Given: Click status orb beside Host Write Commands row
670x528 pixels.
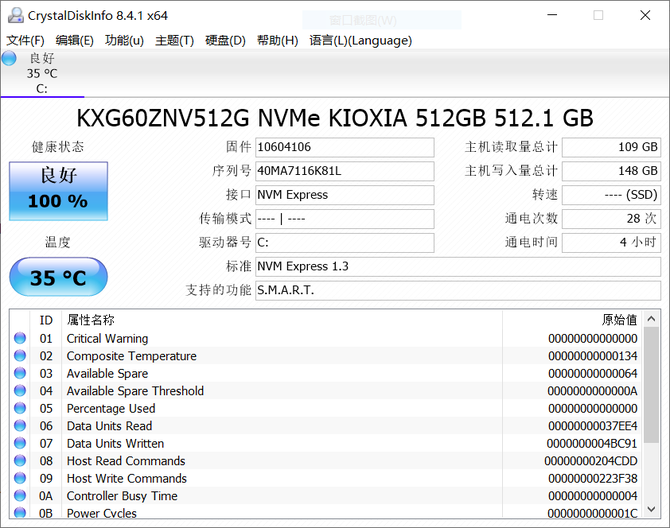Looking at the screenshot, I should pos(20,479).
